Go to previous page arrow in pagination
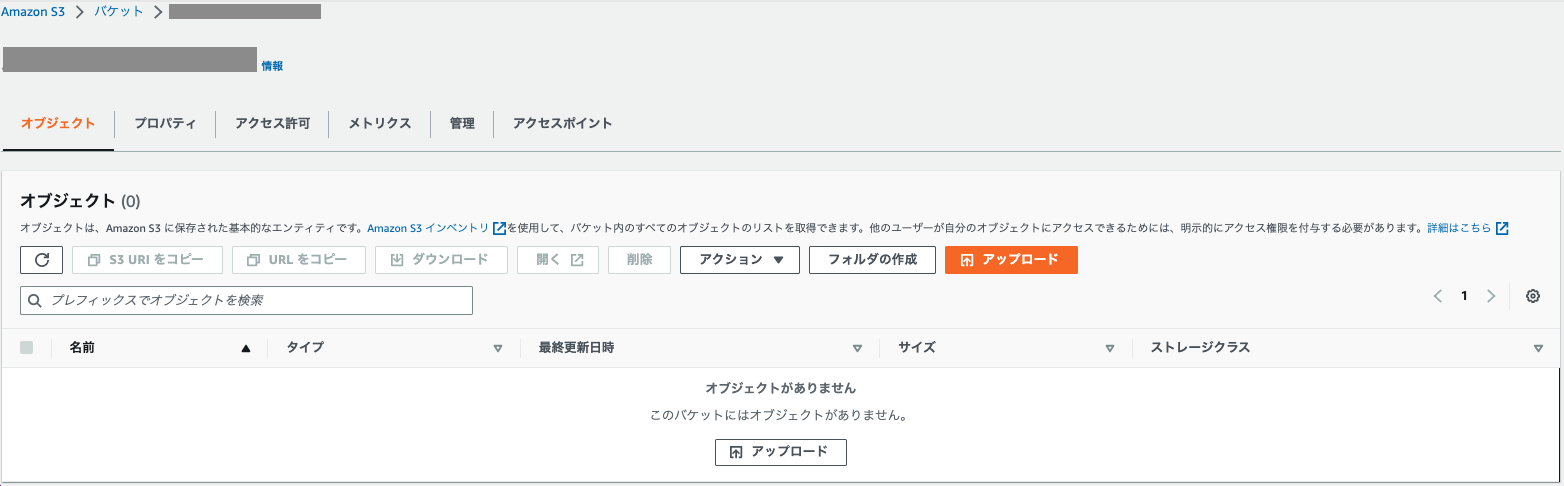Image resolution: width=1564 pixels, height=486 pixels. click(1438, 296)
